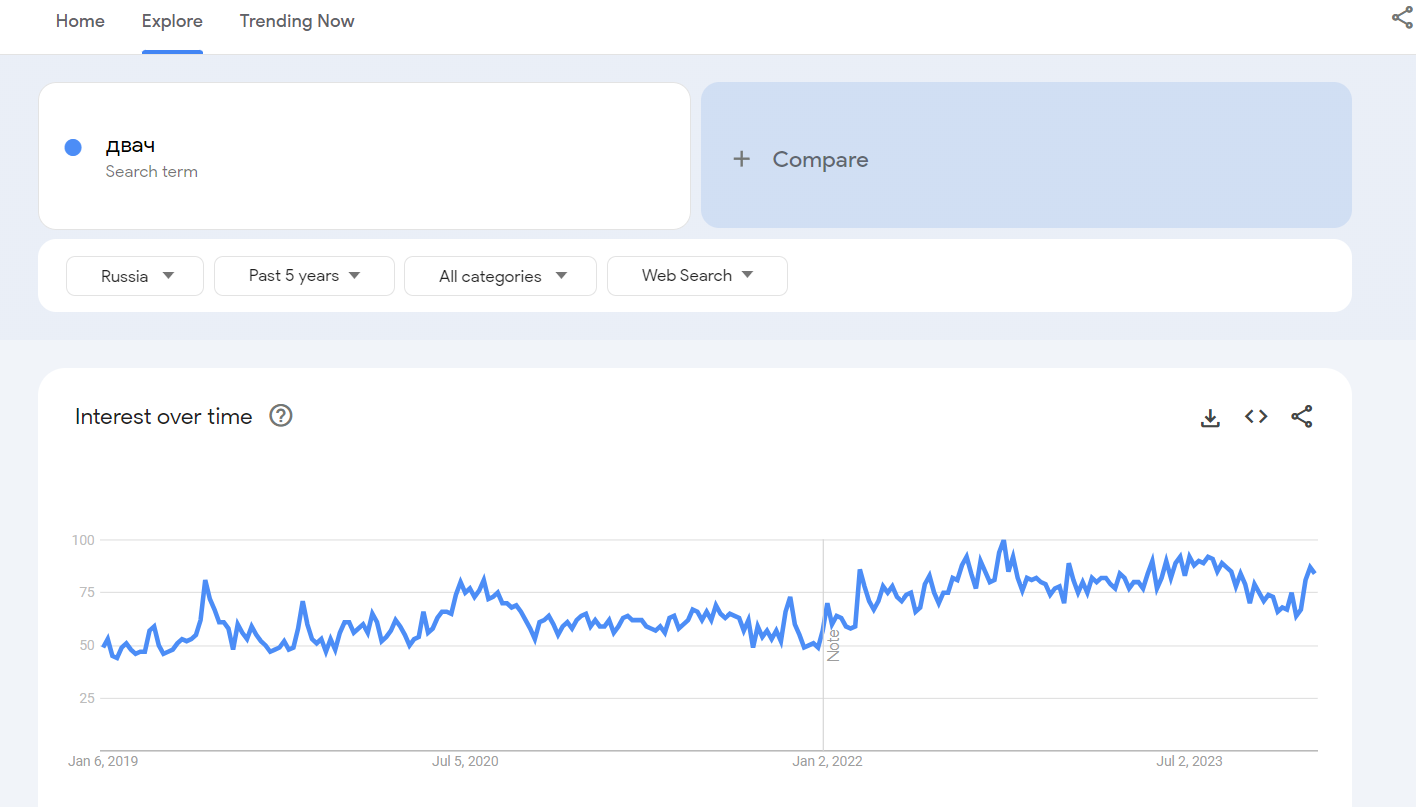Click the Jul 5, 2020 axis label

[x=465, y=761]
